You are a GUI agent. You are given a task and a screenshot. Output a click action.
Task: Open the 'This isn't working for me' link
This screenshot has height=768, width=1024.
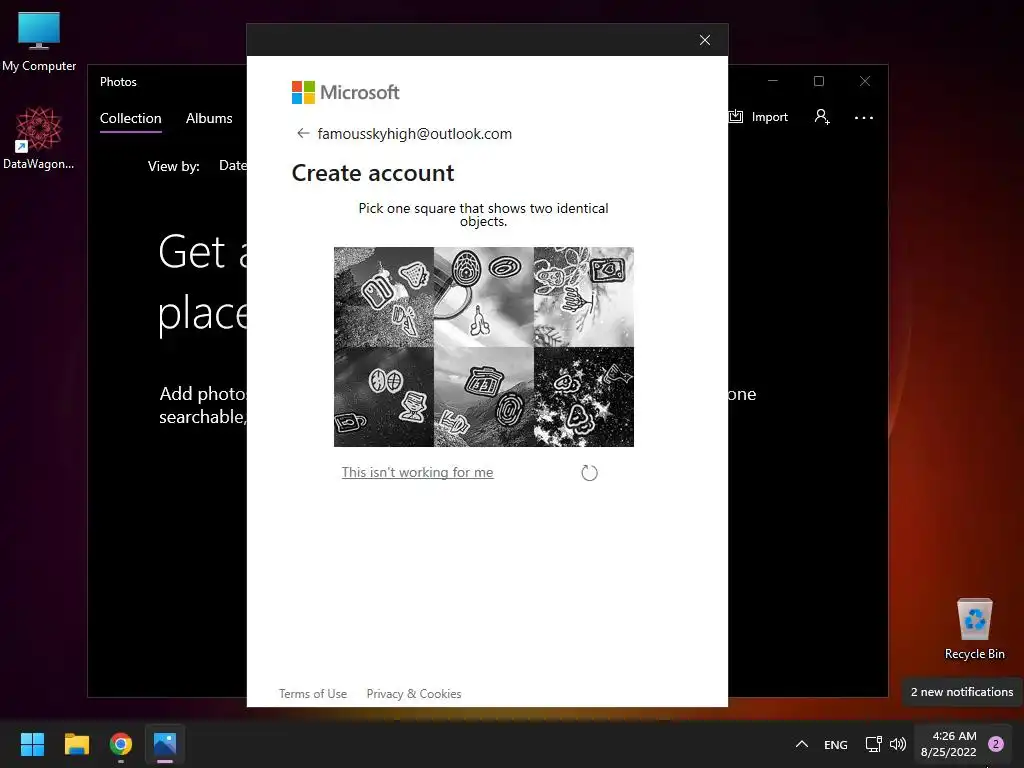point(417,472)
